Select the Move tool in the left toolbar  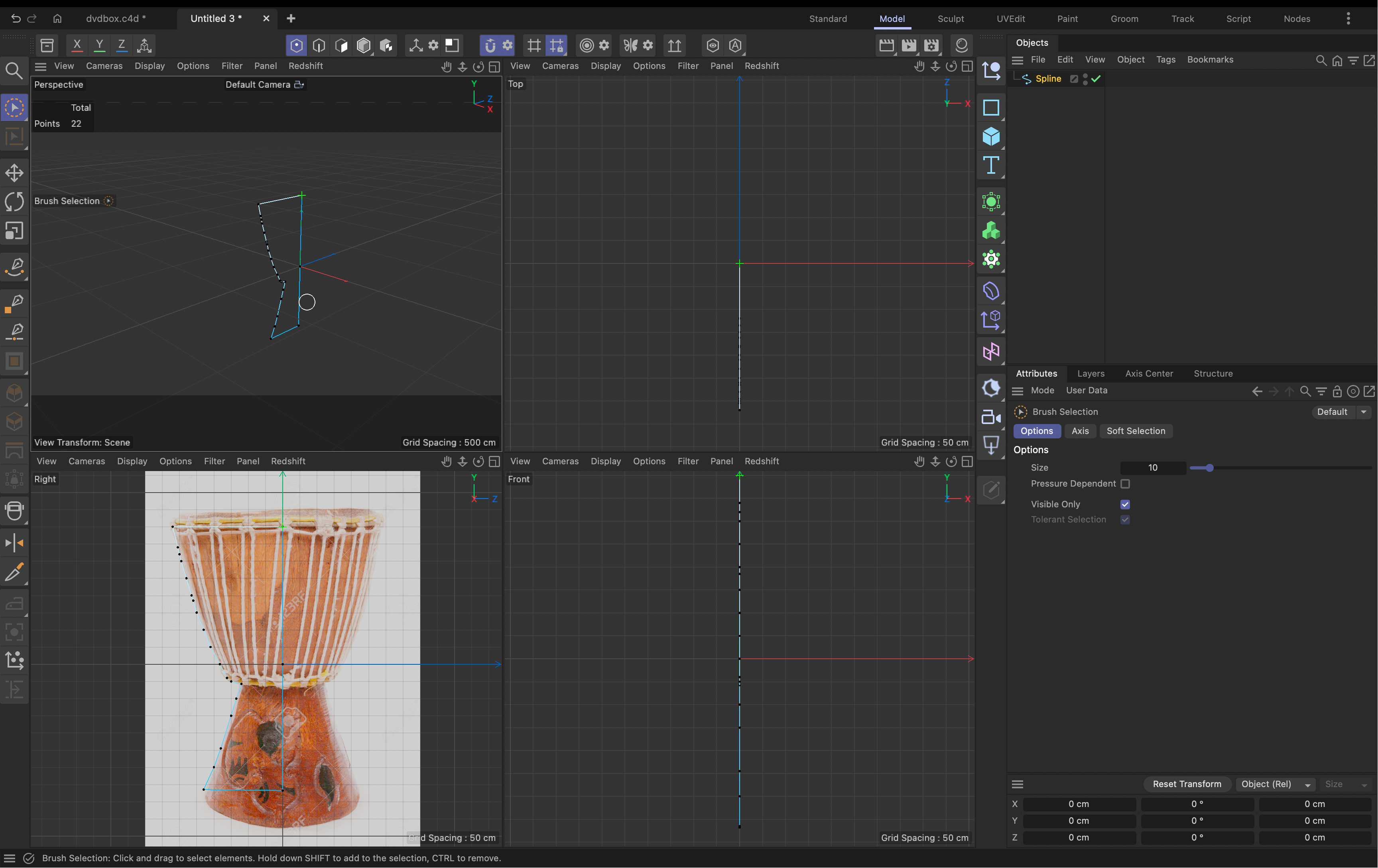pyautogui.click(x=14, y=173)
